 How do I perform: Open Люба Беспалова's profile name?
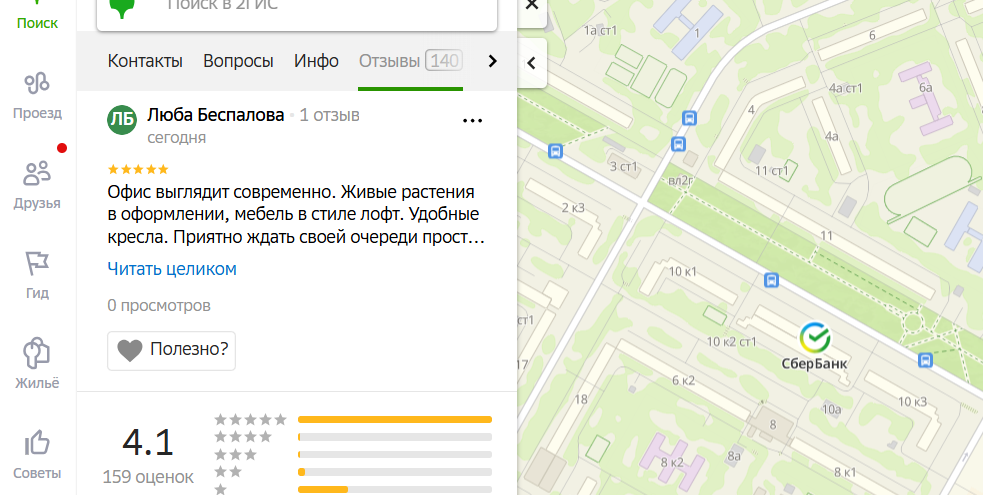click(216, 115)
